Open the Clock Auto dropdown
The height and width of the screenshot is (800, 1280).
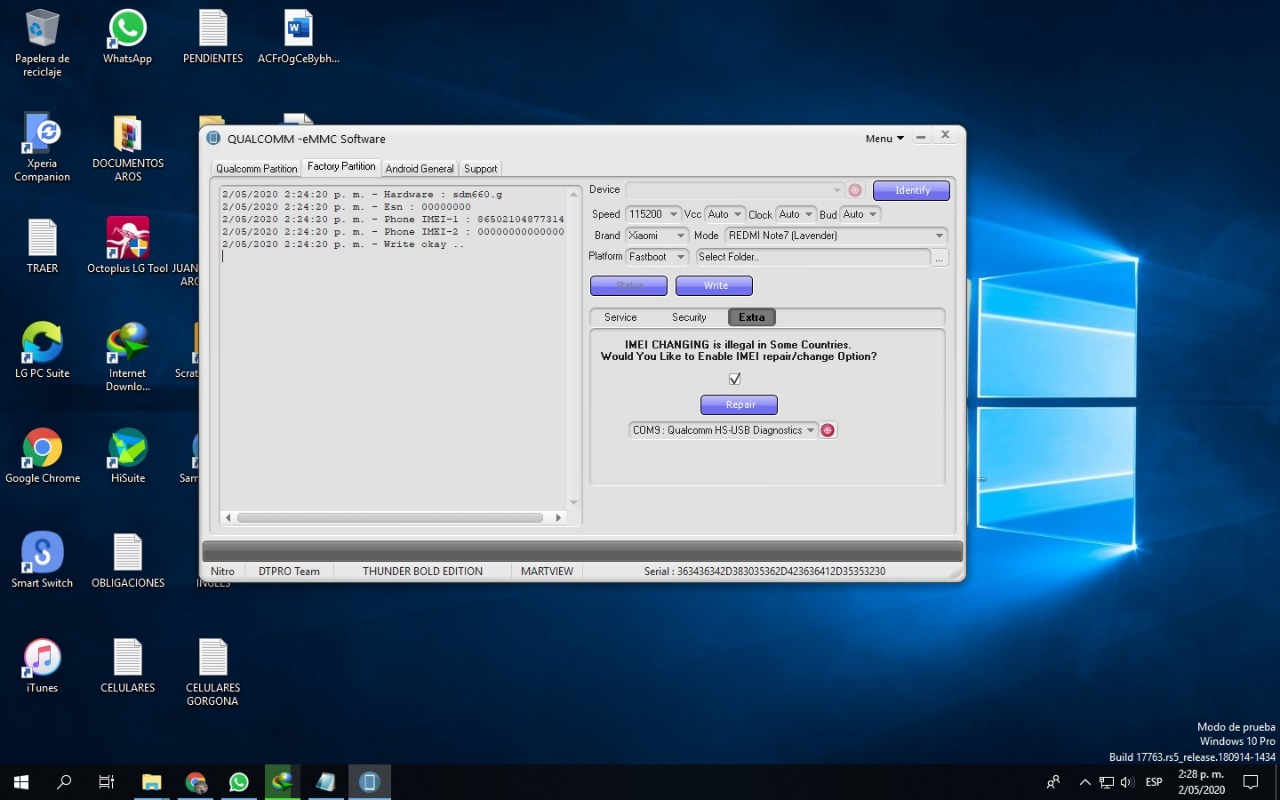pos(796,214)
